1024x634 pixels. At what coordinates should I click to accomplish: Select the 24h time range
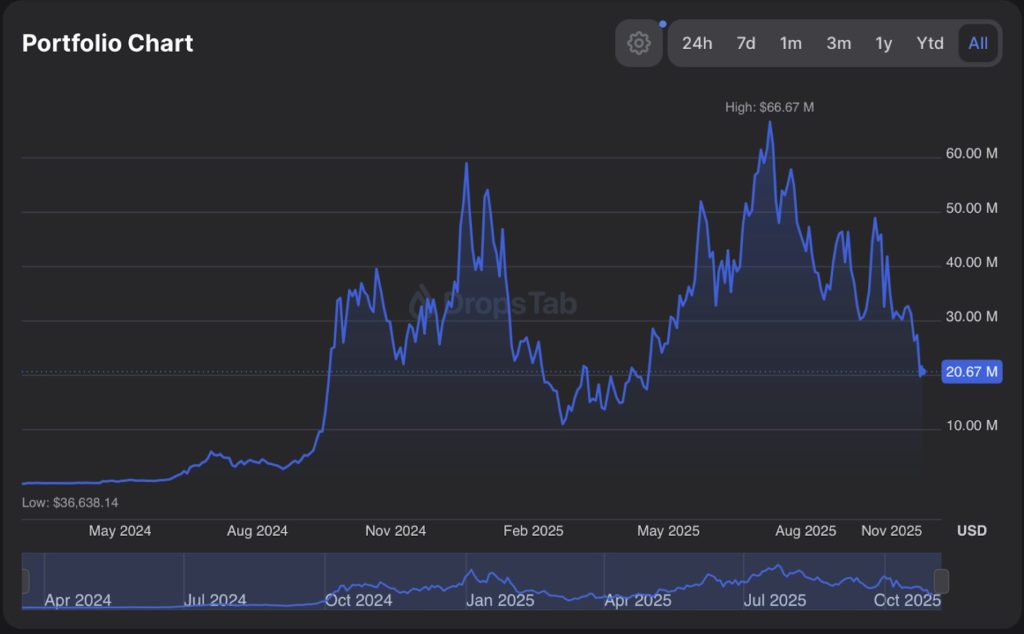click(697, 43)
